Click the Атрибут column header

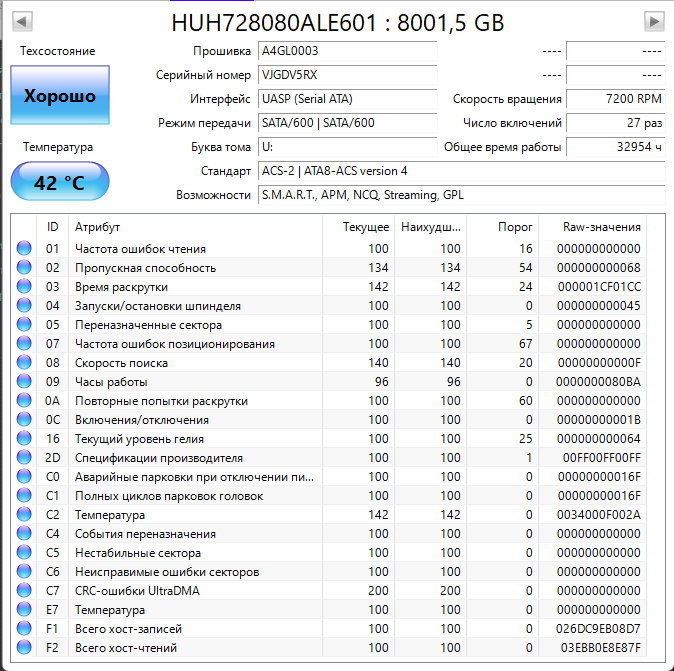195,227
